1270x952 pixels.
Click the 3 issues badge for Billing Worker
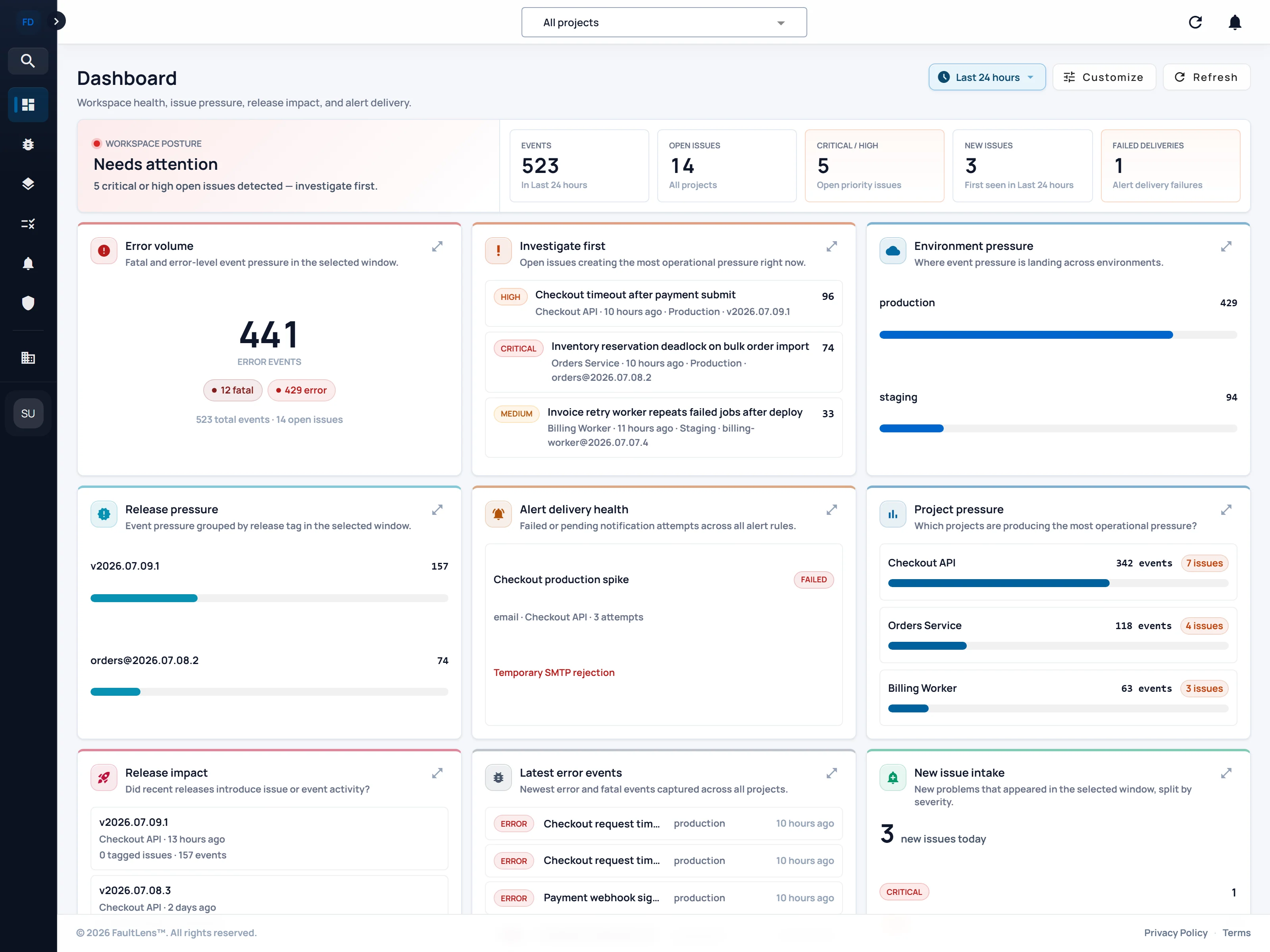click(x=1204, y=689)
